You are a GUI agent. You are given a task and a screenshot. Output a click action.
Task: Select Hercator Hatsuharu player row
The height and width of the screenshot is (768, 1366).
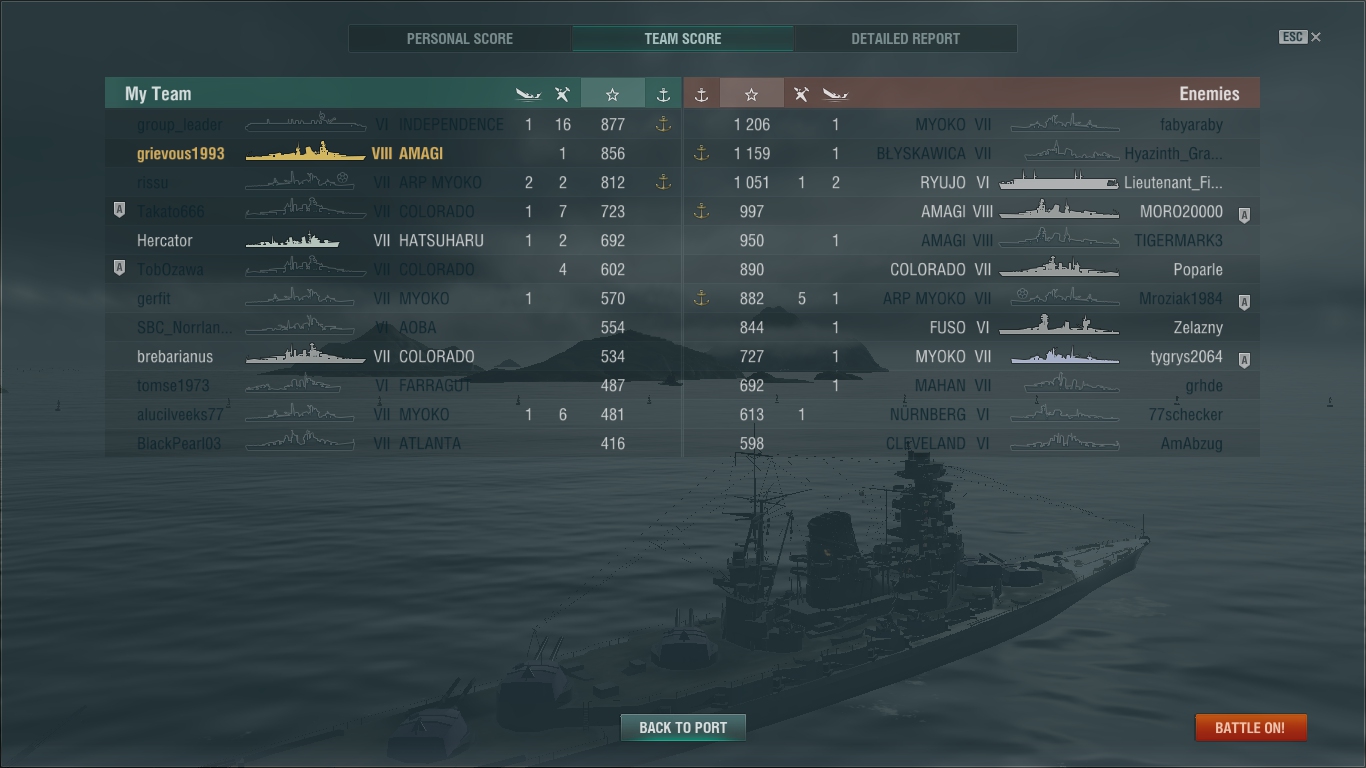pos(393,240)
